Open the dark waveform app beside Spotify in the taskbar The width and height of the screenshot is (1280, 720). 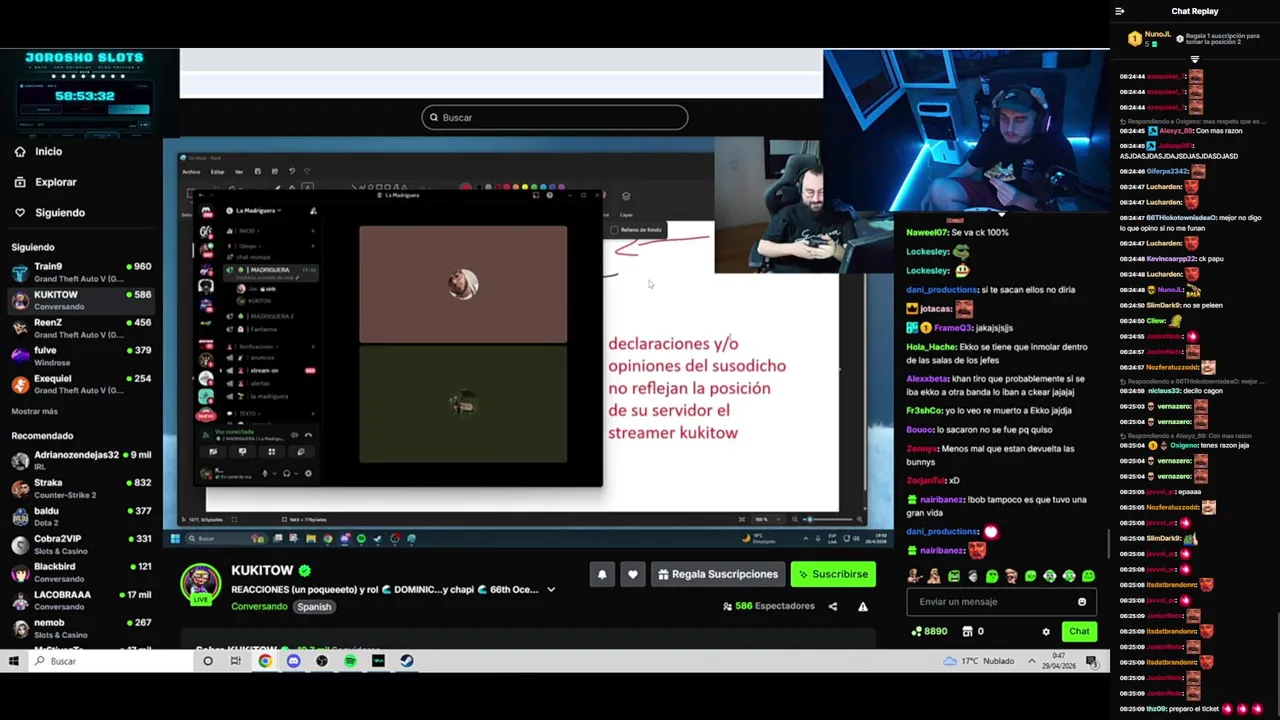coord(379,661)
